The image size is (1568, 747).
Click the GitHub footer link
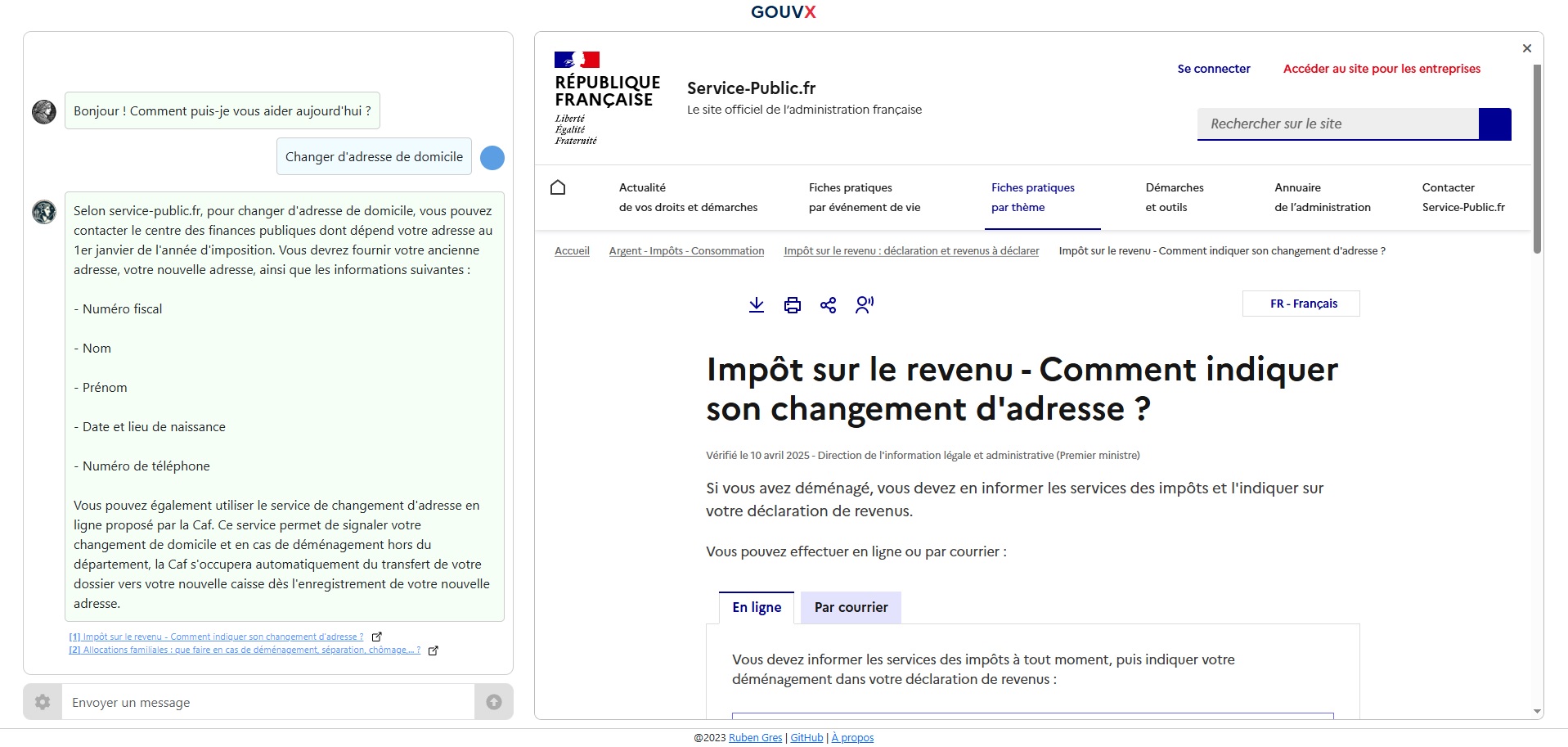coord(806,738)
